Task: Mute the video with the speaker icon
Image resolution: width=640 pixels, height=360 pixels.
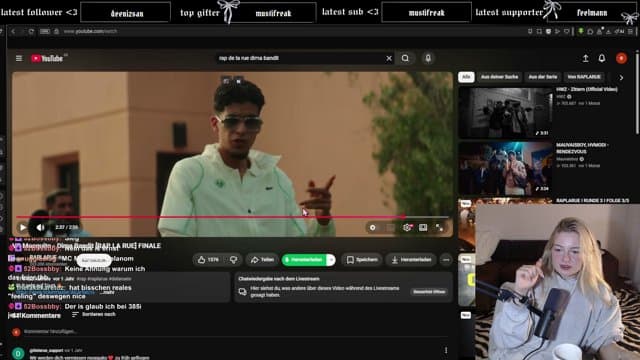Action: pyautogui.click(x=40, y=227)
